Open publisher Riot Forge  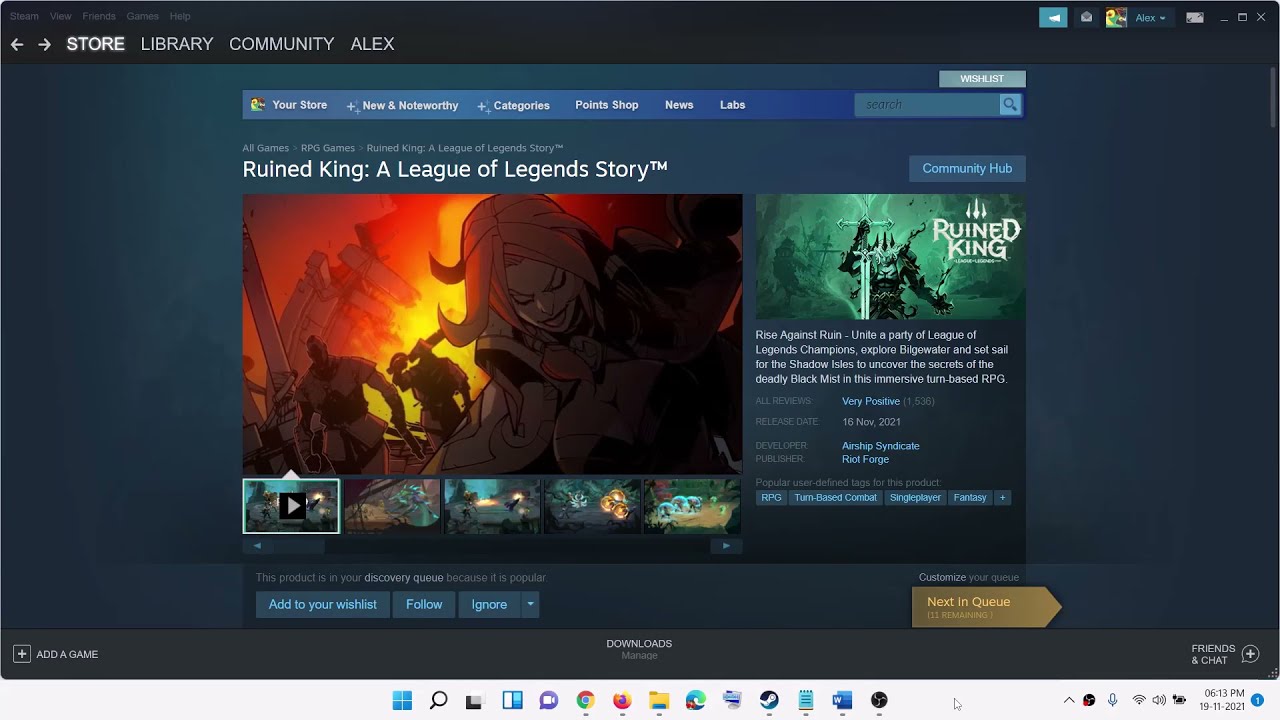[865, 459]
